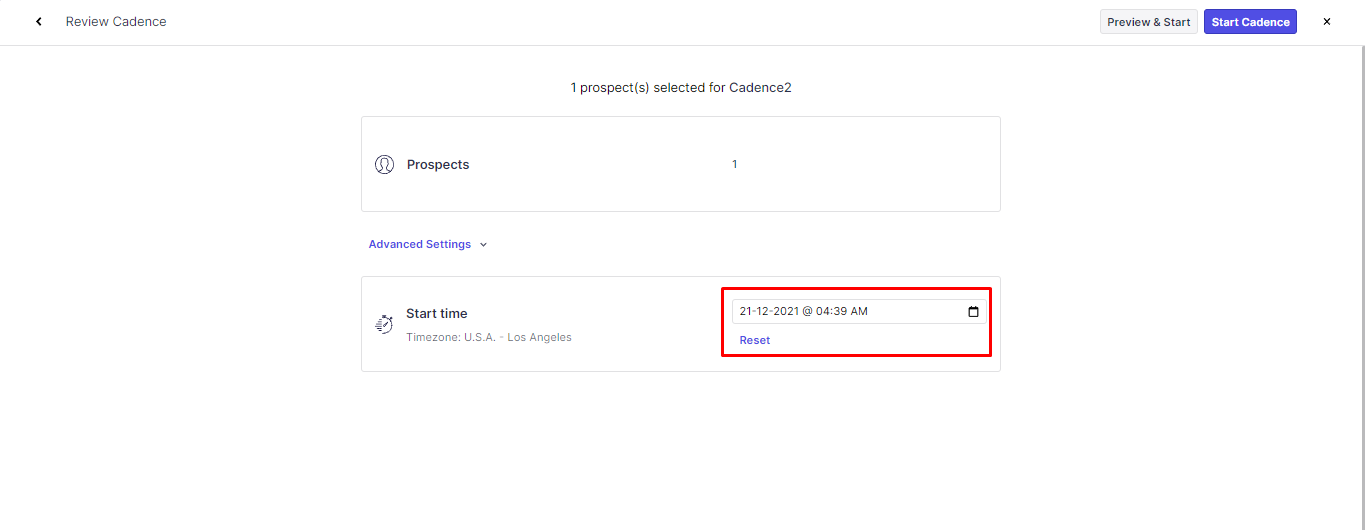The height and width of the screenshot is (530, 1365).
Task: Click the Prospects label
Action: click(x=438, y=165)
